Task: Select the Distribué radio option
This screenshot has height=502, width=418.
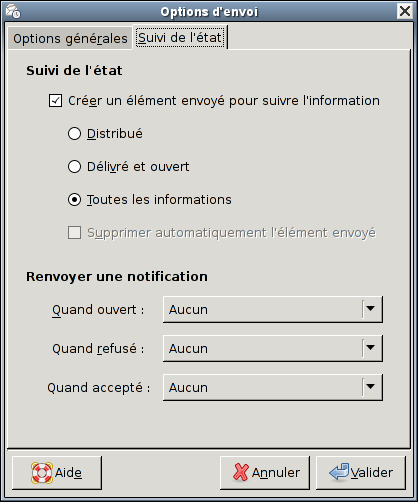Action: point(74,134)
